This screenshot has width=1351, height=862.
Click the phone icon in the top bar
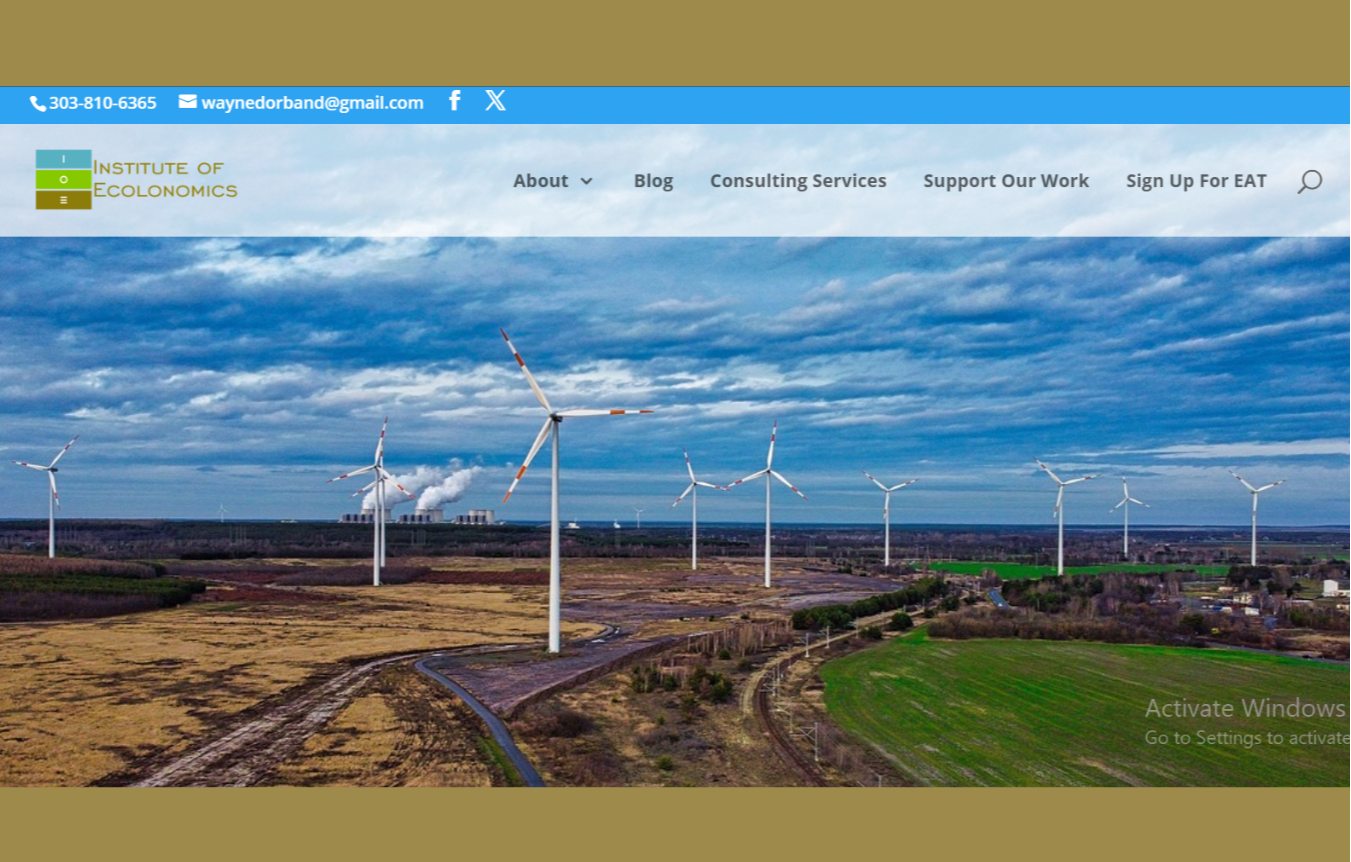pos(38,103)
